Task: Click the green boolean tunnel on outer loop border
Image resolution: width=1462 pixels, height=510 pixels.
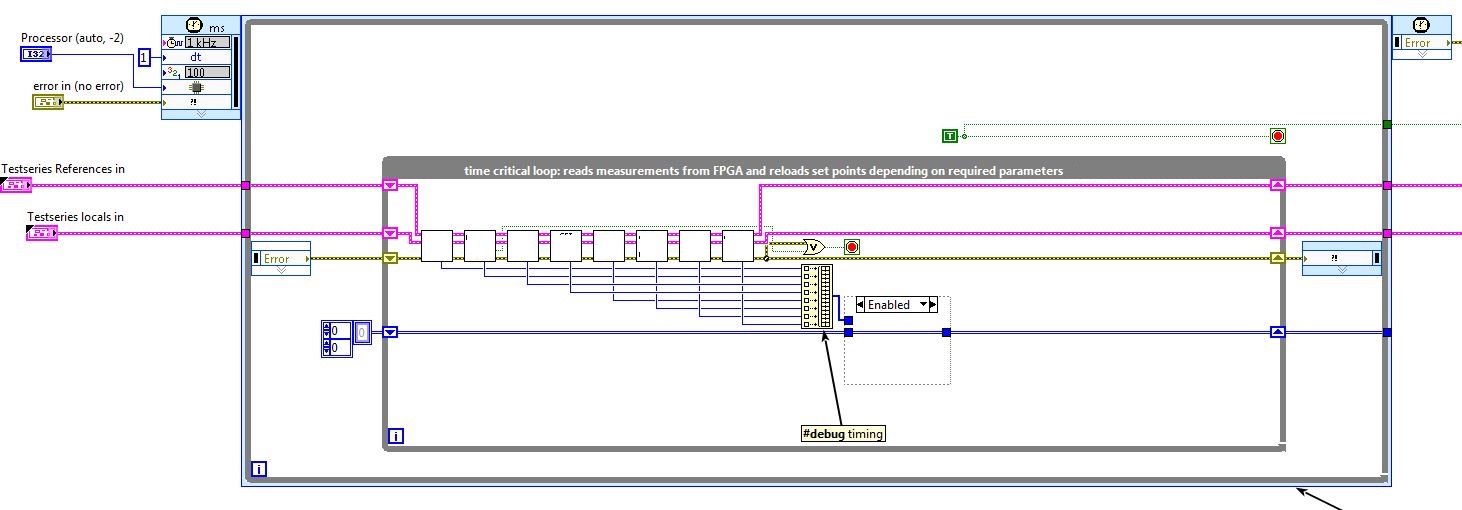Action: tap(1386, 124)
